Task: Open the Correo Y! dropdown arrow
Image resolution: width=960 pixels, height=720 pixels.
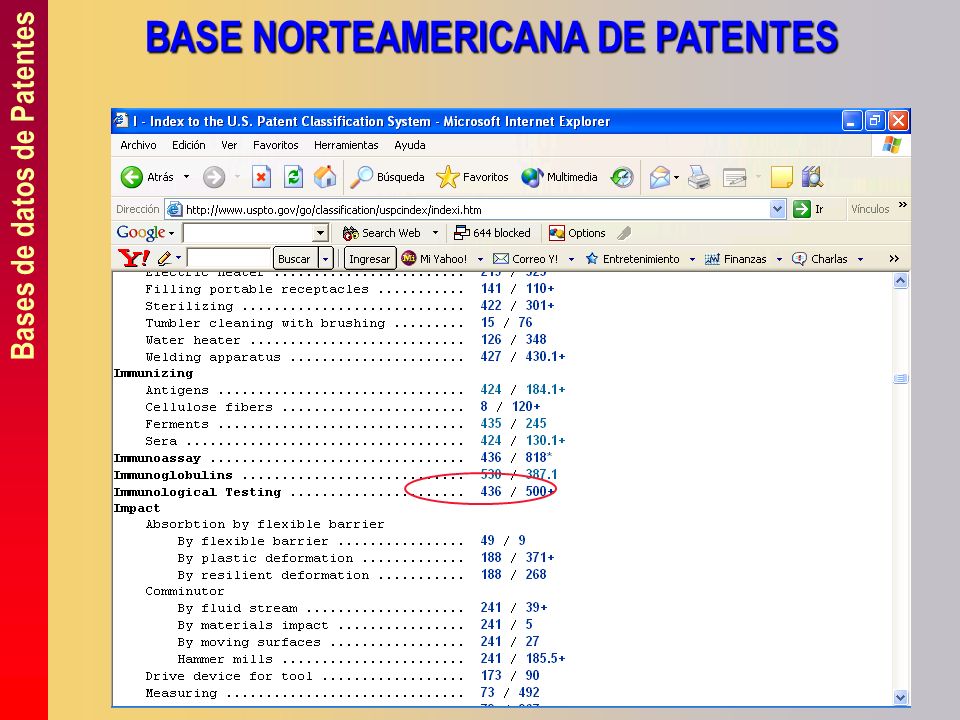Action: tap(571, 259)
